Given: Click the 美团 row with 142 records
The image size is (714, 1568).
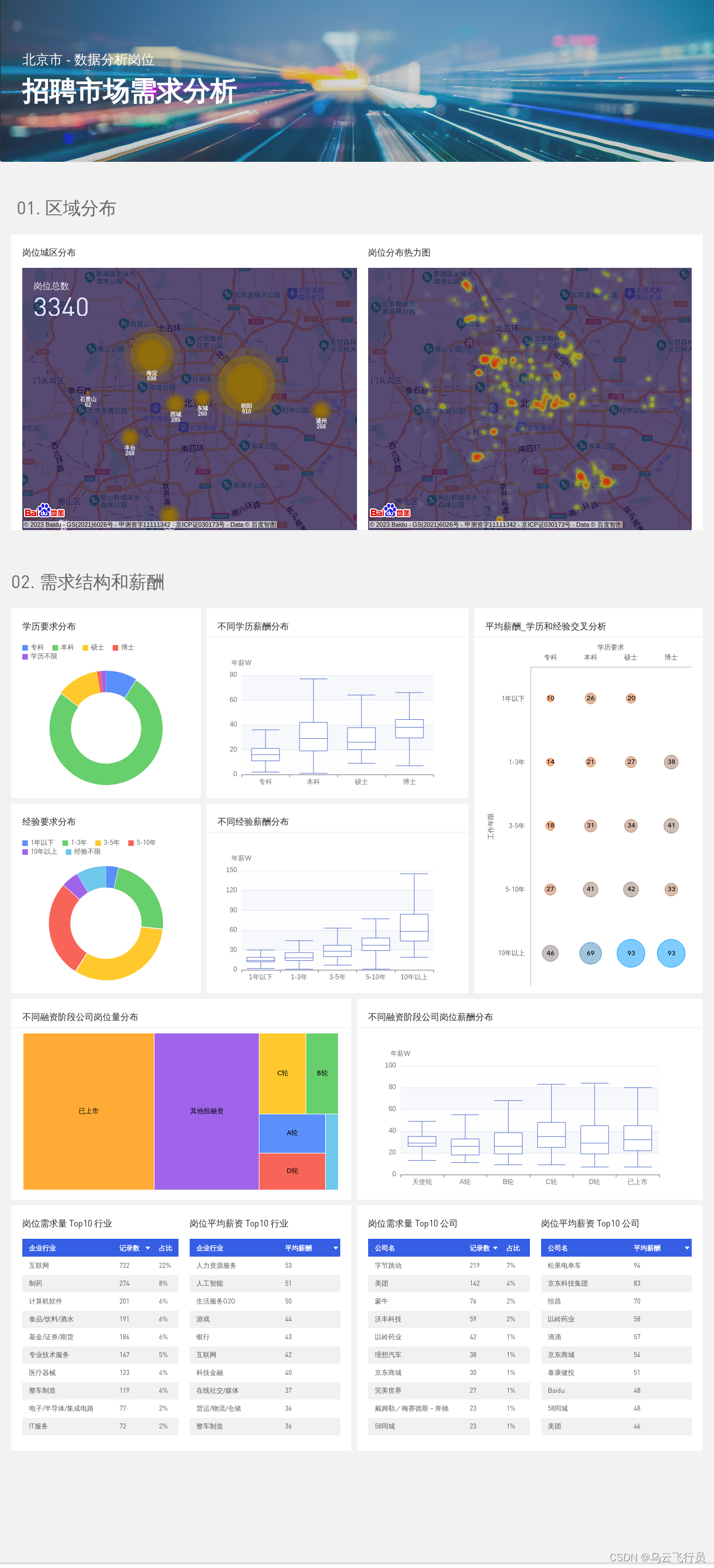Looking at the screenshot, I should 448,1284.
